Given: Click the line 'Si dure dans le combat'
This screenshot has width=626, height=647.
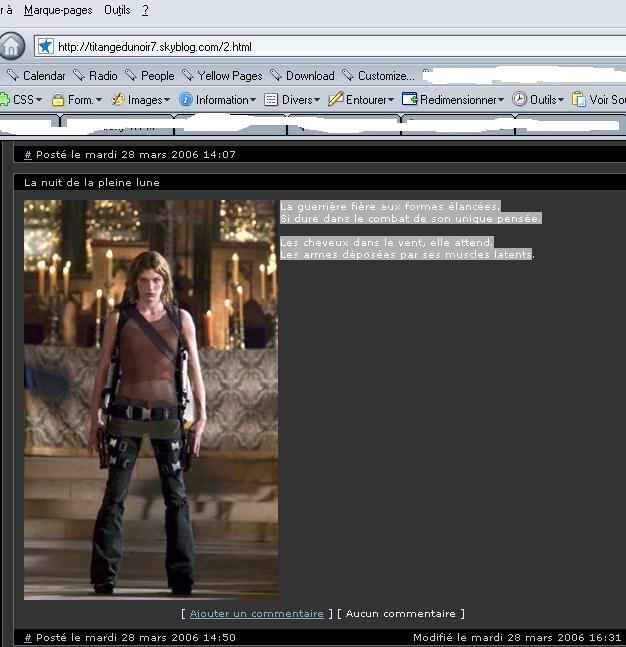Looking at the screenshot, I should pos(411,218).
